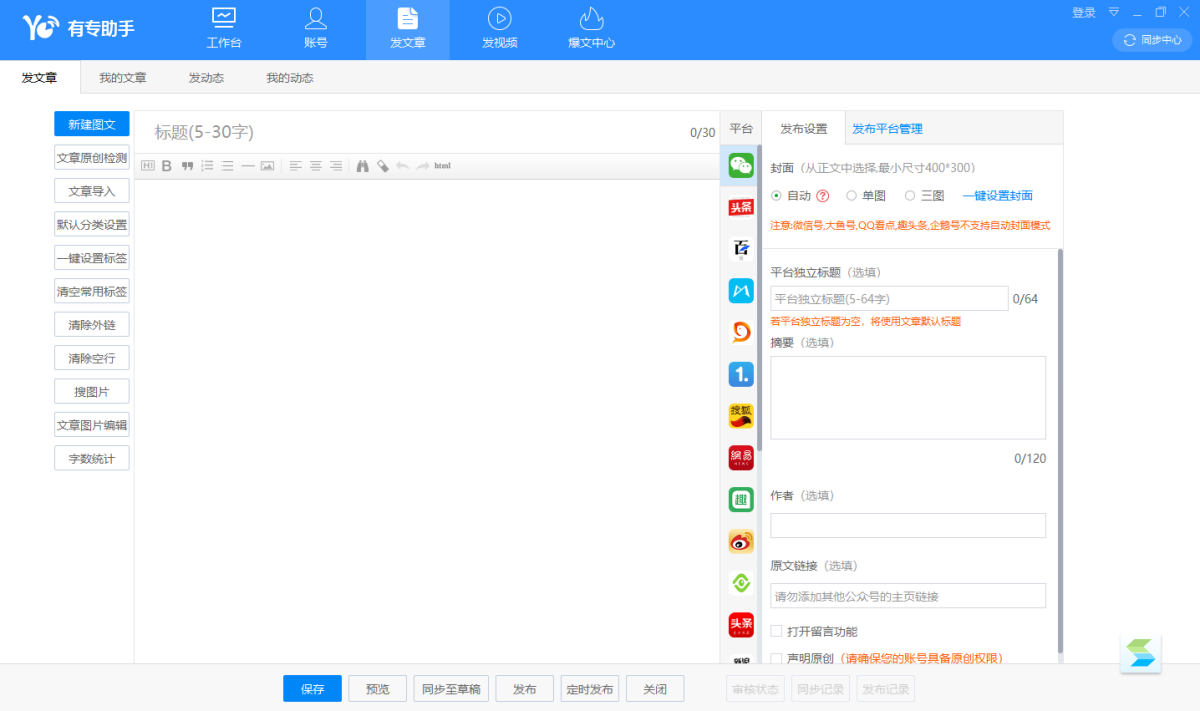This screenshot has width=1200, height=711.
Task: Go to the 爆文中心 section
Action: point(591,28)
